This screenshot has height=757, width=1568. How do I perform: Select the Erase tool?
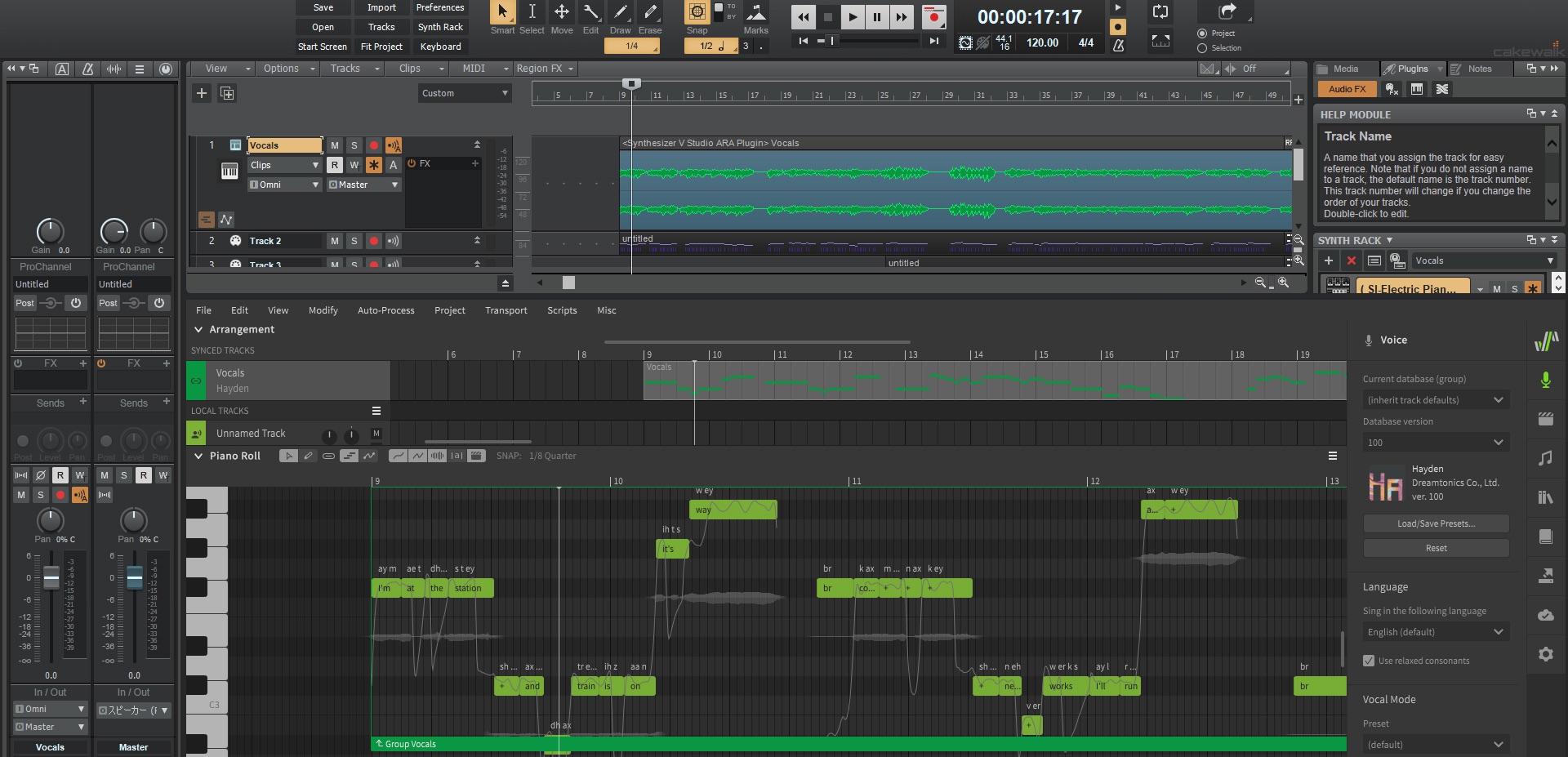pyautogui.click(x=650, y=12)
